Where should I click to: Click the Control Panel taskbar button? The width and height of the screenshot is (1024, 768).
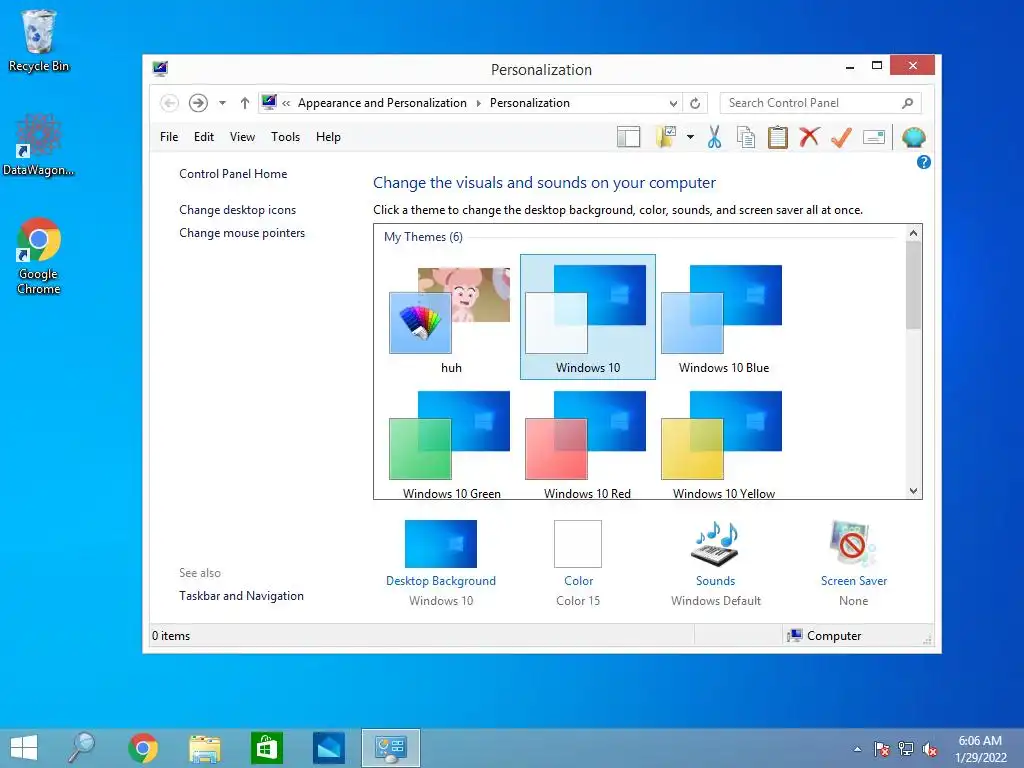pyautogui.click(x=391, y=748)
